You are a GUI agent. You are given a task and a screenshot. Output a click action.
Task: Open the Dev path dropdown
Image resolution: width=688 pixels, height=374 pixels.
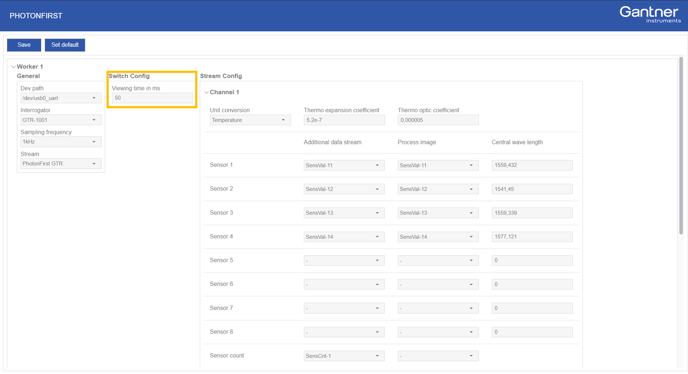coord(61,98)
